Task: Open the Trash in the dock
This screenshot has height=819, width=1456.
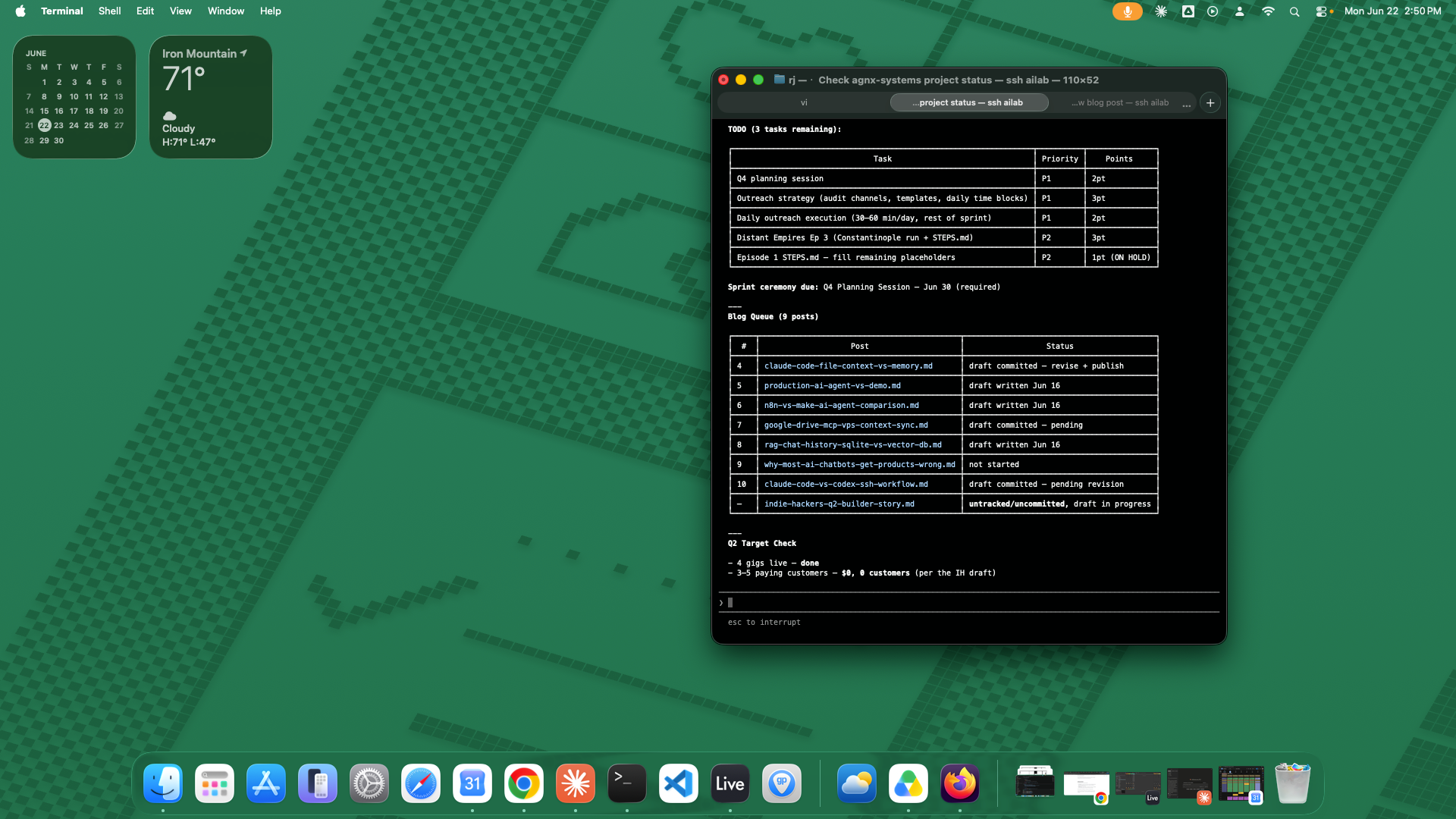Action: click(x=1293, y=783)
